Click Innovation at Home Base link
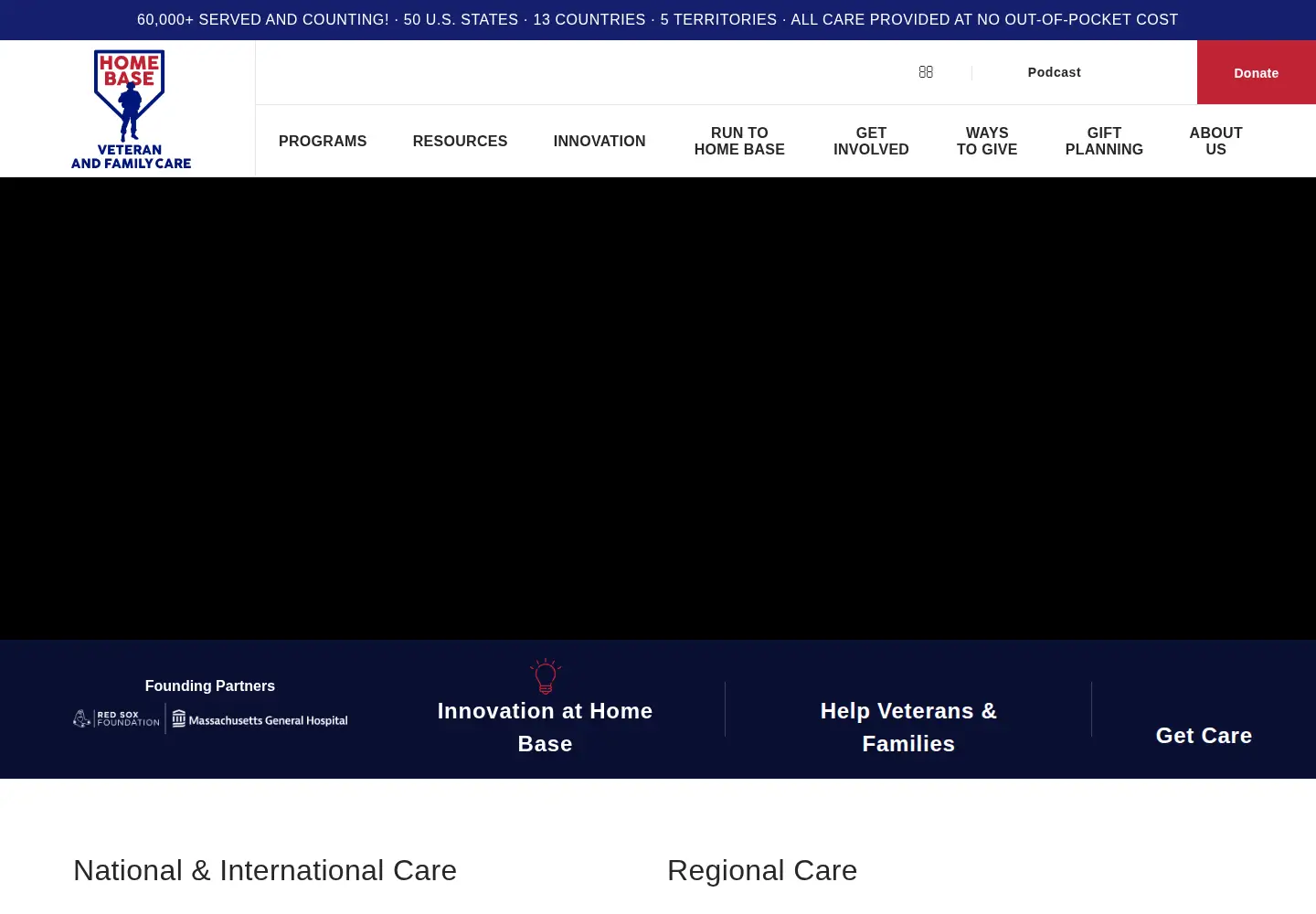The height and width of the screenshot is (914, 1316). tap(545, 728)
